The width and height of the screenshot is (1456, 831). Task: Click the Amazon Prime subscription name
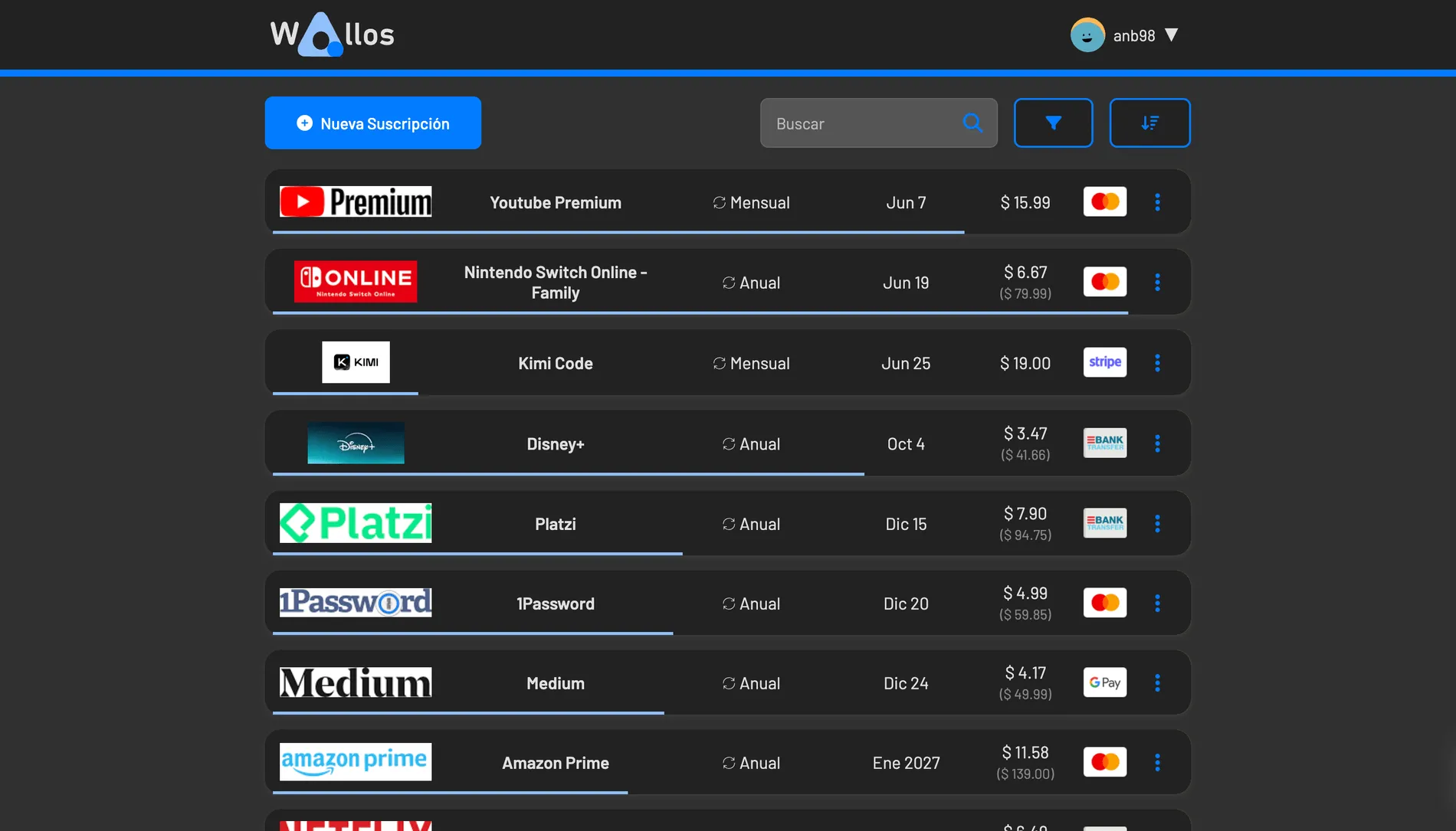click(556, 763)
